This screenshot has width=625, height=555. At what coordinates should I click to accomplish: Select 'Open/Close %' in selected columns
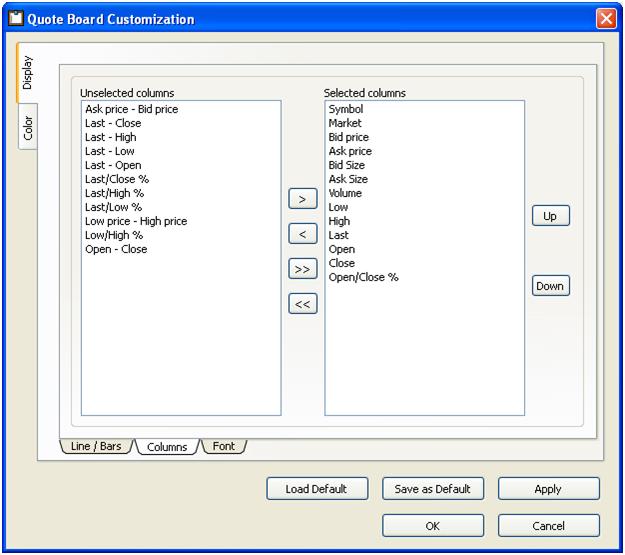click(363, 277)
